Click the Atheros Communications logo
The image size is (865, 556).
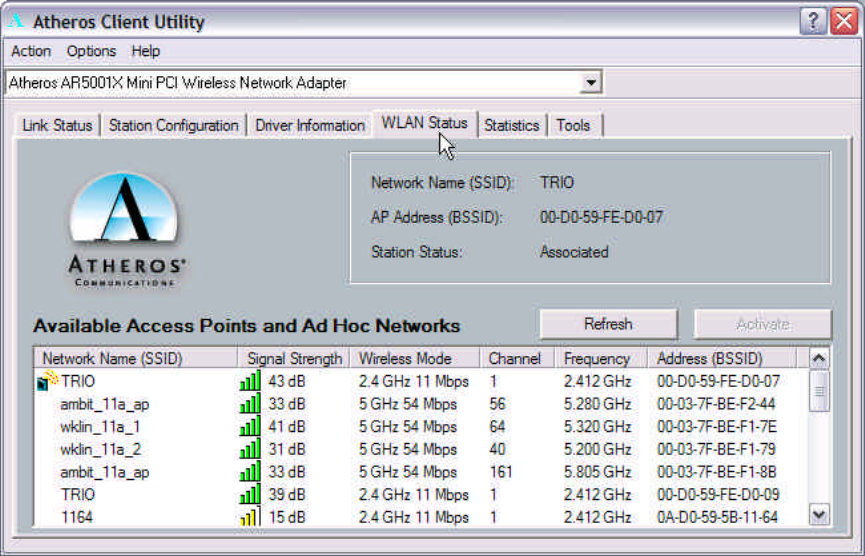126,229
